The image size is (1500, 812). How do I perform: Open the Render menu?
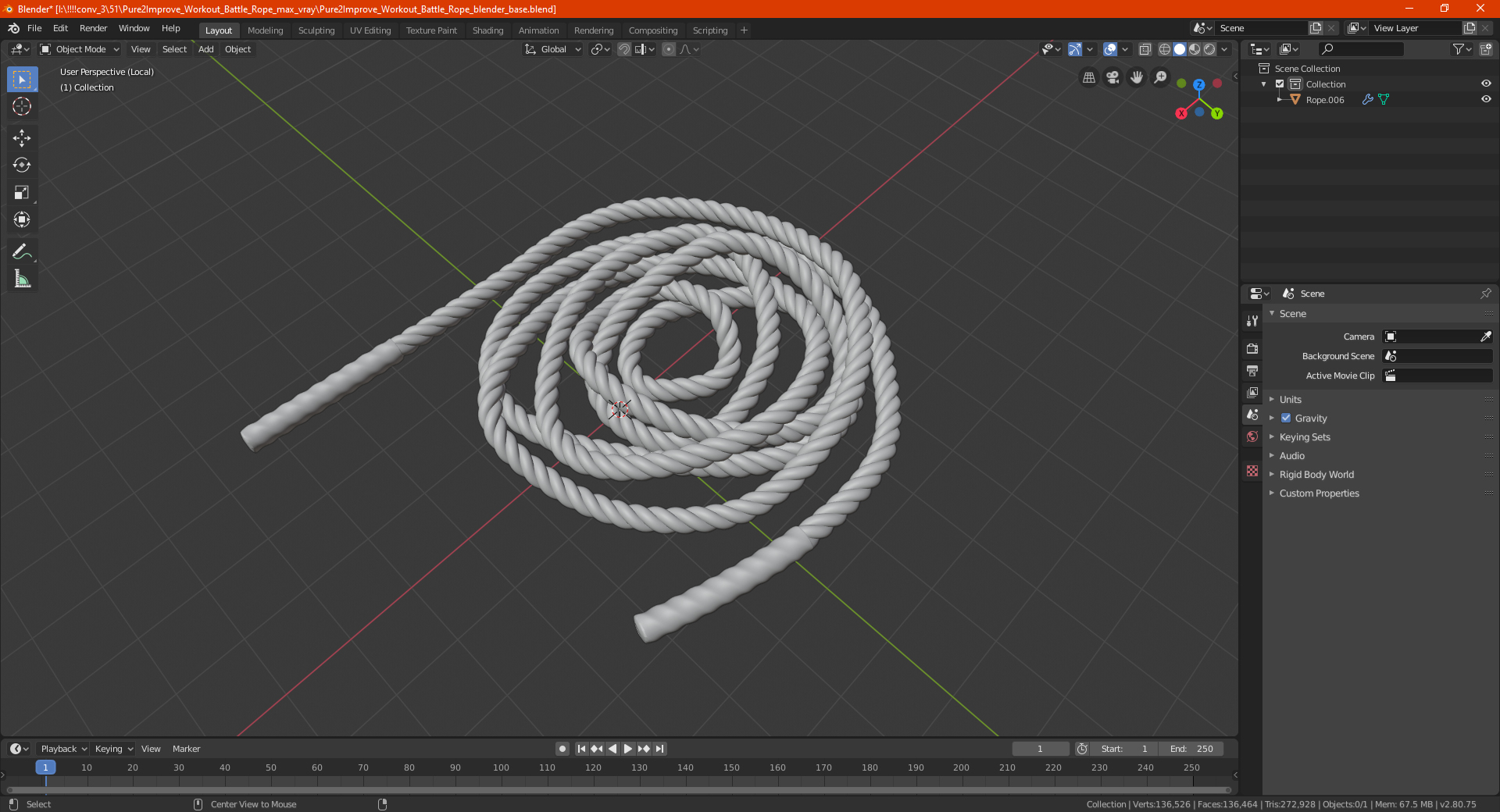tap(93, 28)
